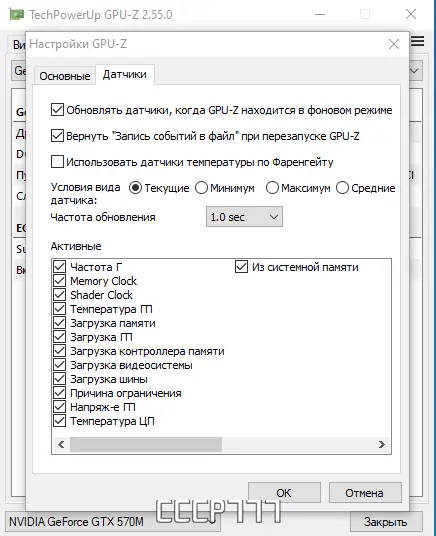Image resolution: width=436 pixels, height=536 pixels.
Task: Close the Настройки GPU-Z dialog with X
Action: pyautogui.click(x=394, y=44)
